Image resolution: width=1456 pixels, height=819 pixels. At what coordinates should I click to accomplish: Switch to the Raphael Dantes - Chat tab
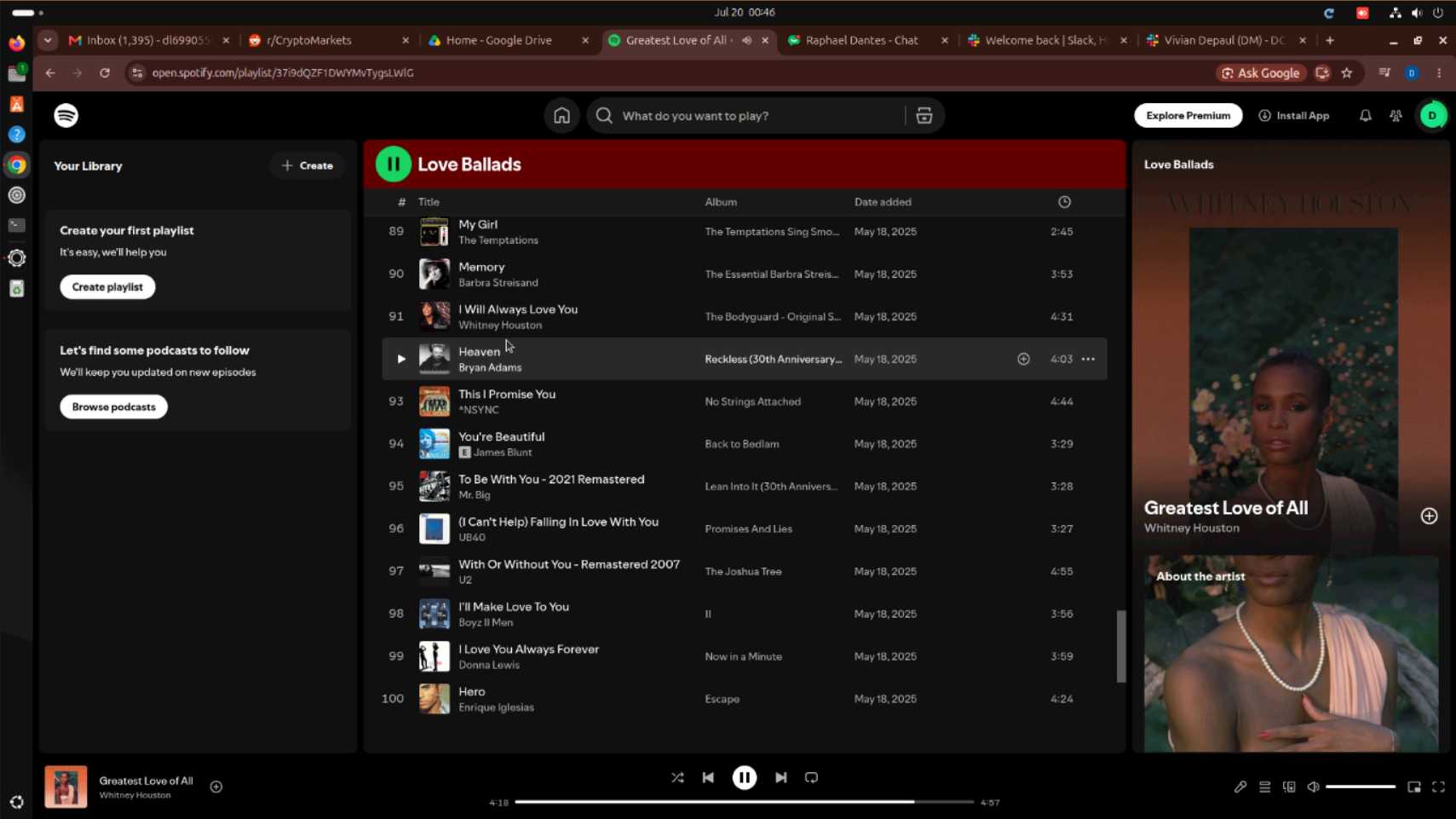coord(868,40)
